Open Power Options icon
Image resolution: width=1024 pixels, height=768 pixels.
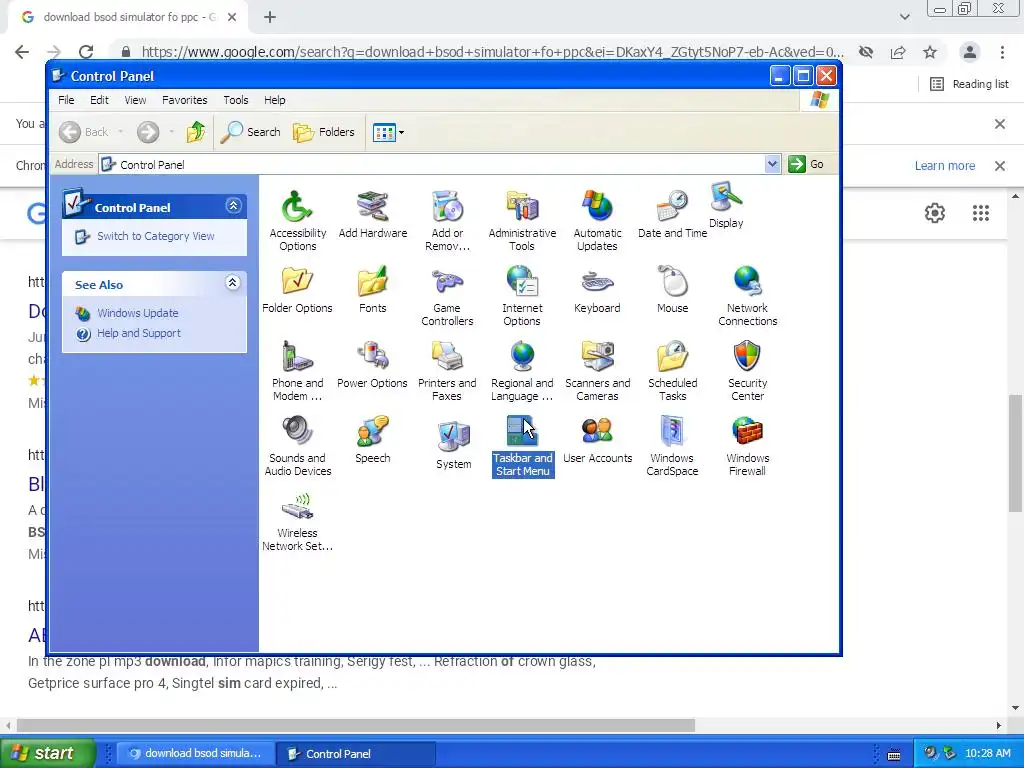point(372,365)
